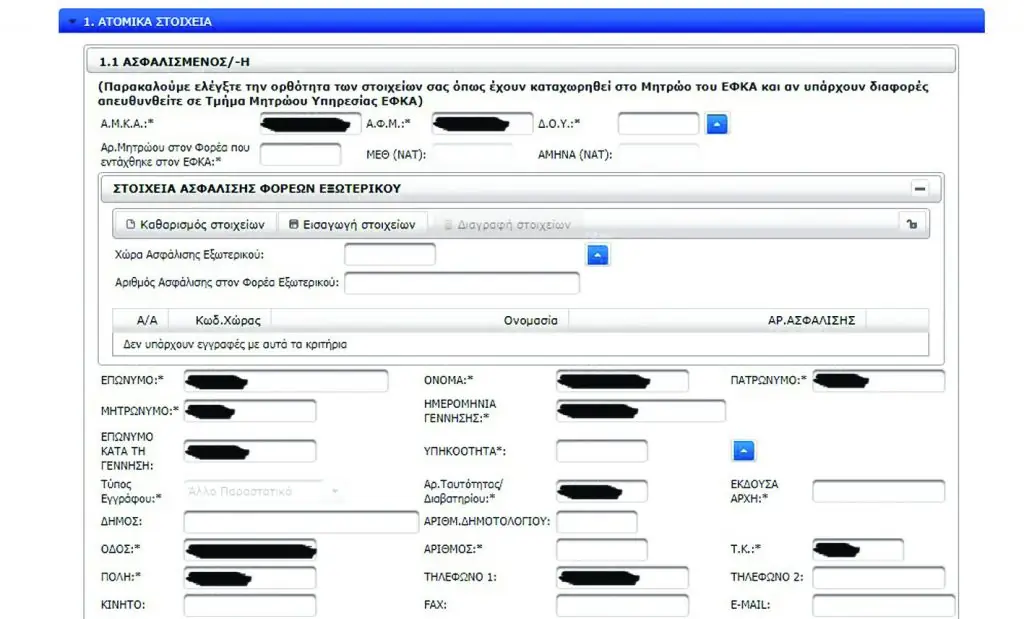Click the ΚΙΝΗΤΟ input field
Image resolution: width=1024 pixels, height=619 pixels.
click(x=249, y=605)
